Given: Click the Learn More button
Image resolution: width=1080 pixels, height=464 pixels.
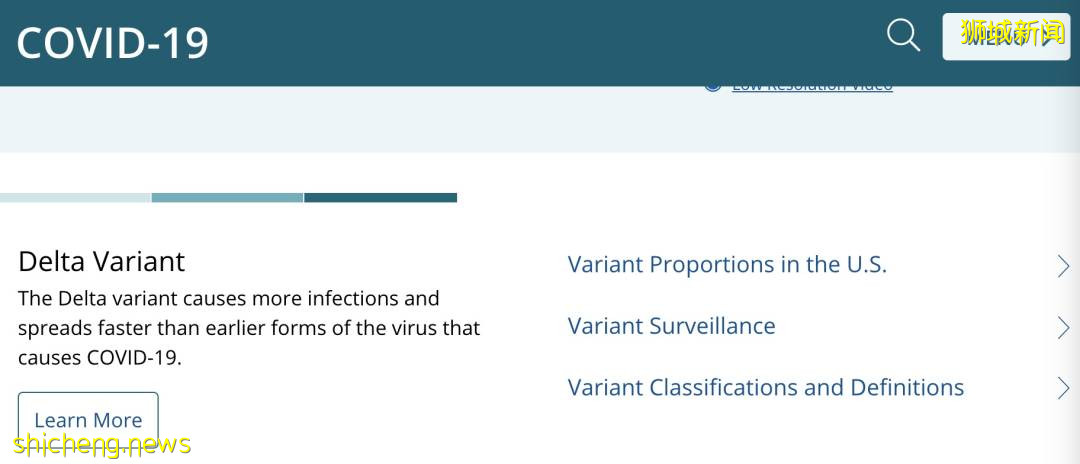Looking at the screenshot, I should (88, 420).
